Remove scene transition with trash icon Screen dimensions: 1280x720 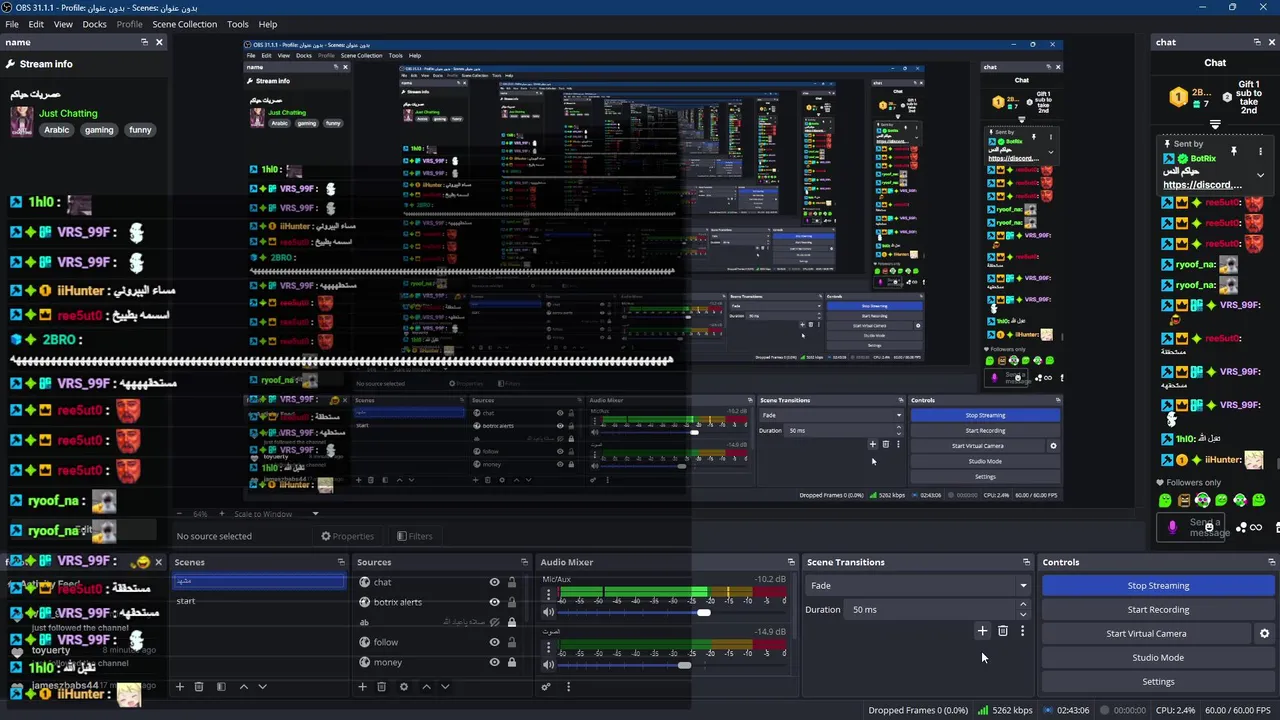[1003, 631]
